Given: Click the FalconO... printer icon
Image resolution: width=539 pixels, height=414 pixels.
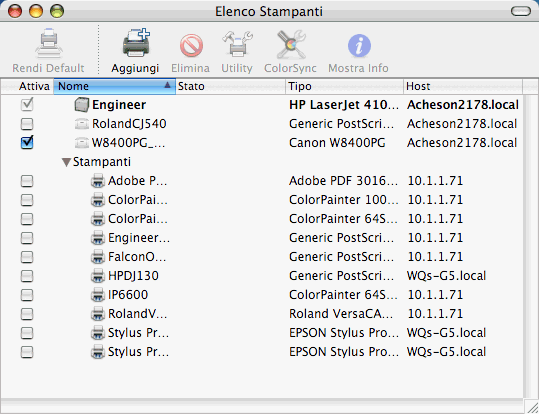Looking at the screenshot, I should pos(98,257).
